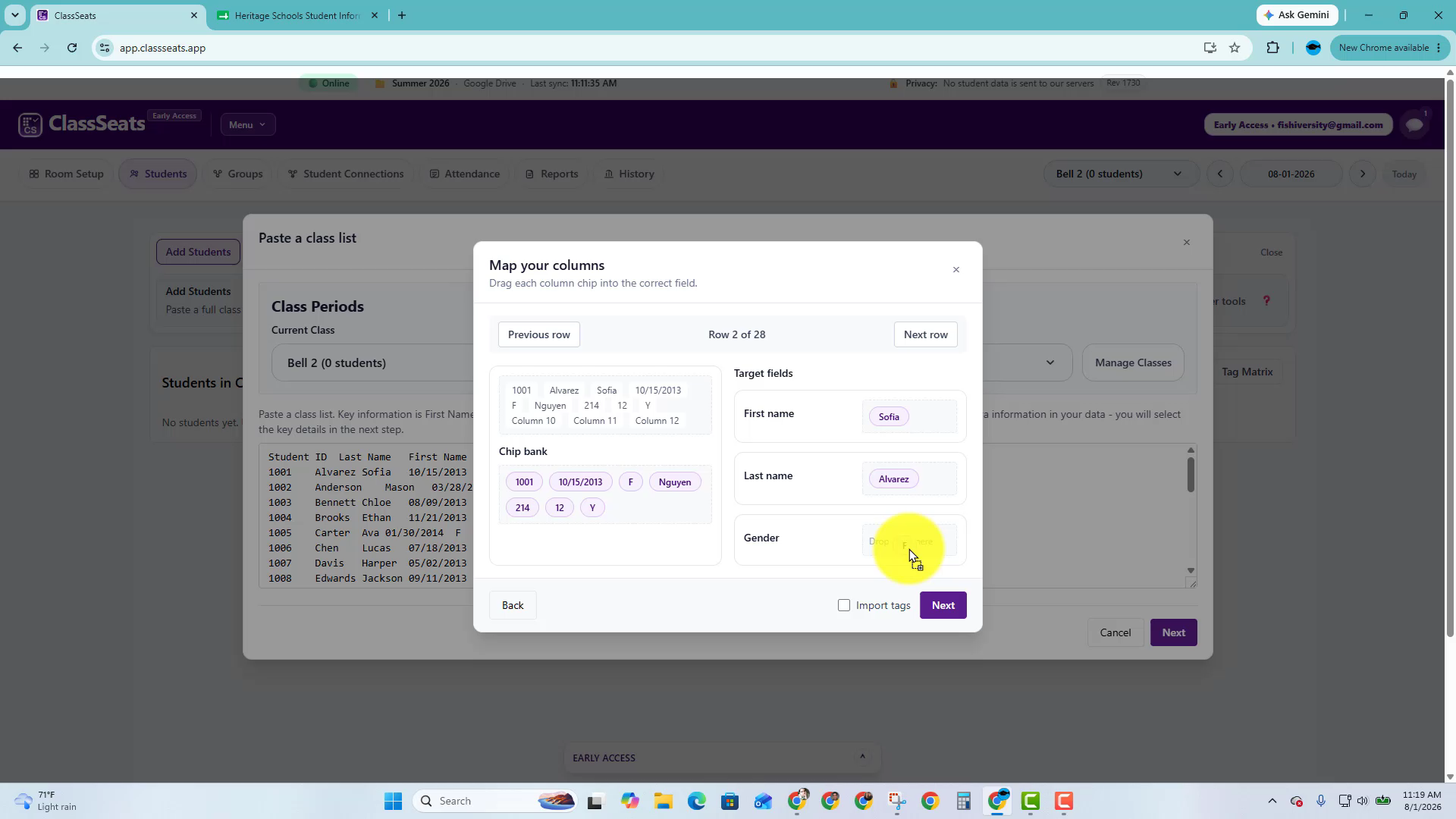Open Microsoft Store from the taskbar

click(x=730, y=801)
